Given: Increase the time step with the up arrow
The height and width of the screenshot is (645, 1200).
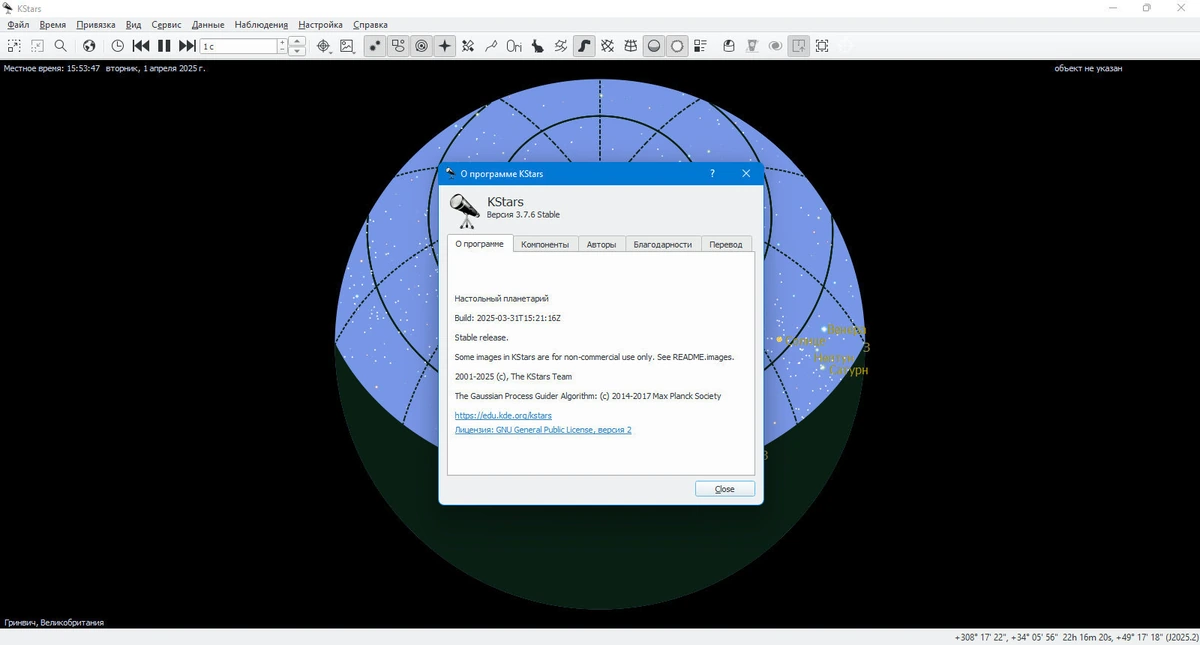Looking at the screenshot, I should (298, 42).
